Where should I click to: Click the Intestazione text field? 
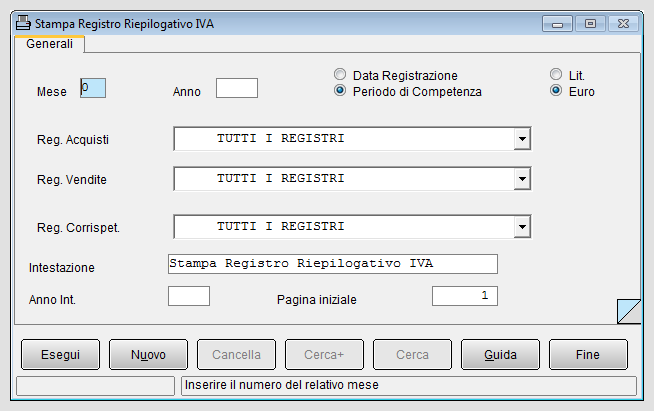point(333,264)
